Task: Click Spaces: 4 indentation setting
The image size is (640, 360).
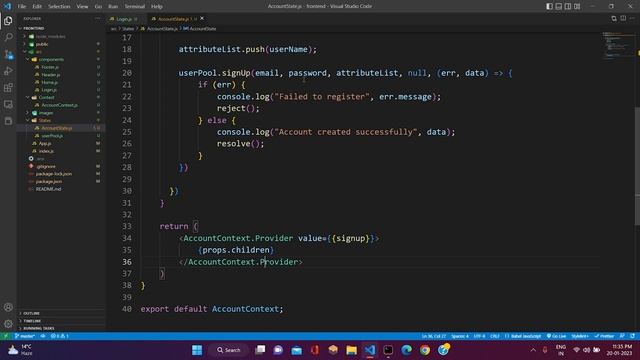Action: tap(460, 336)
